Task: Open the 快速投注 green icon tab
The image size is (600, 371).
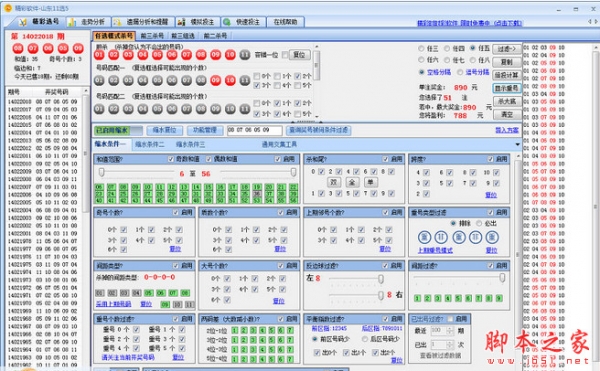Action: (x=227, y=22)
